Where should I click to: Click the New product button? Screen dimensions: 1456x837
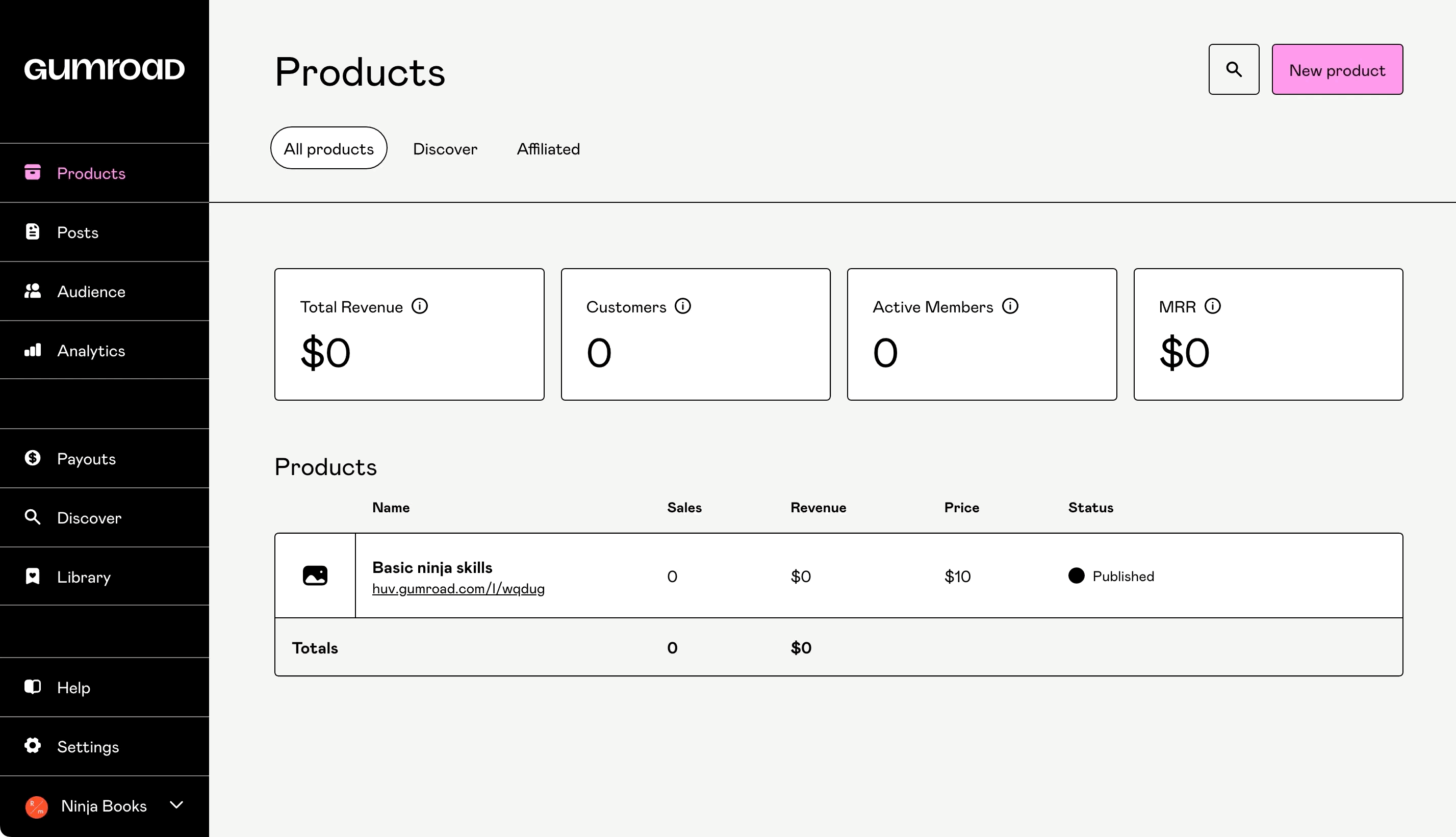coord(1337,69)
